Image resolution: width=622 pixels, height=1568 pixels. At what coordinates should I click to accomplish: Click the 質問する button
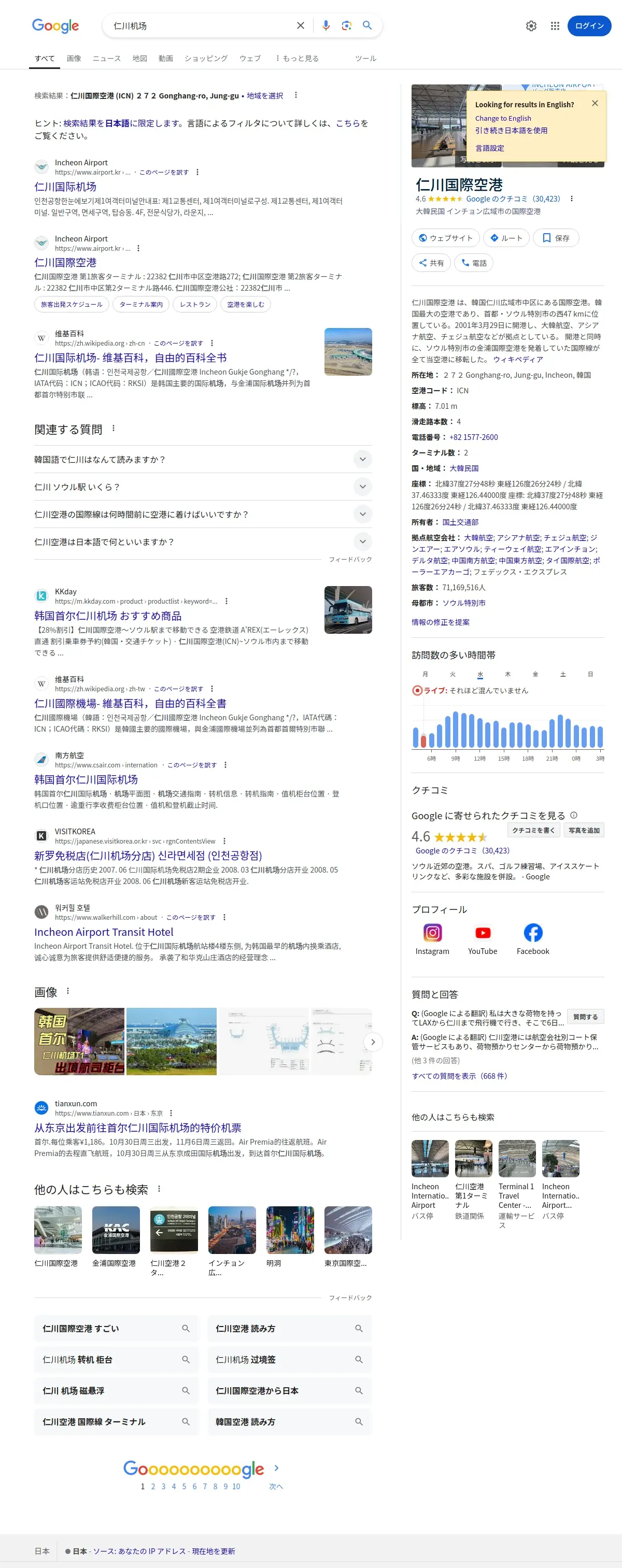click(586, 1017)
